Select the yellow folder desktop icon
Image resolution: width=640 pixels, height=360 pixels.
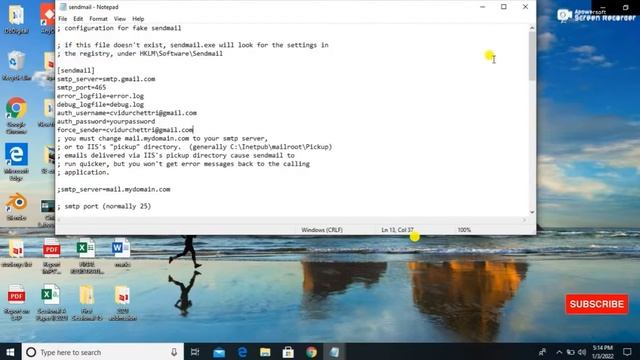coord(87,302)
